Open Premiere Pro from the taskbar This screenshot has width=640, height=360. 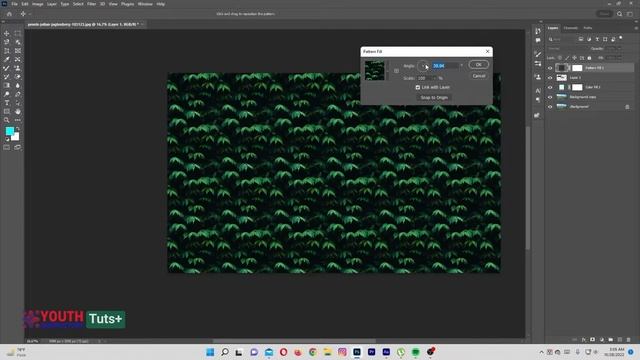coord(371,352)
